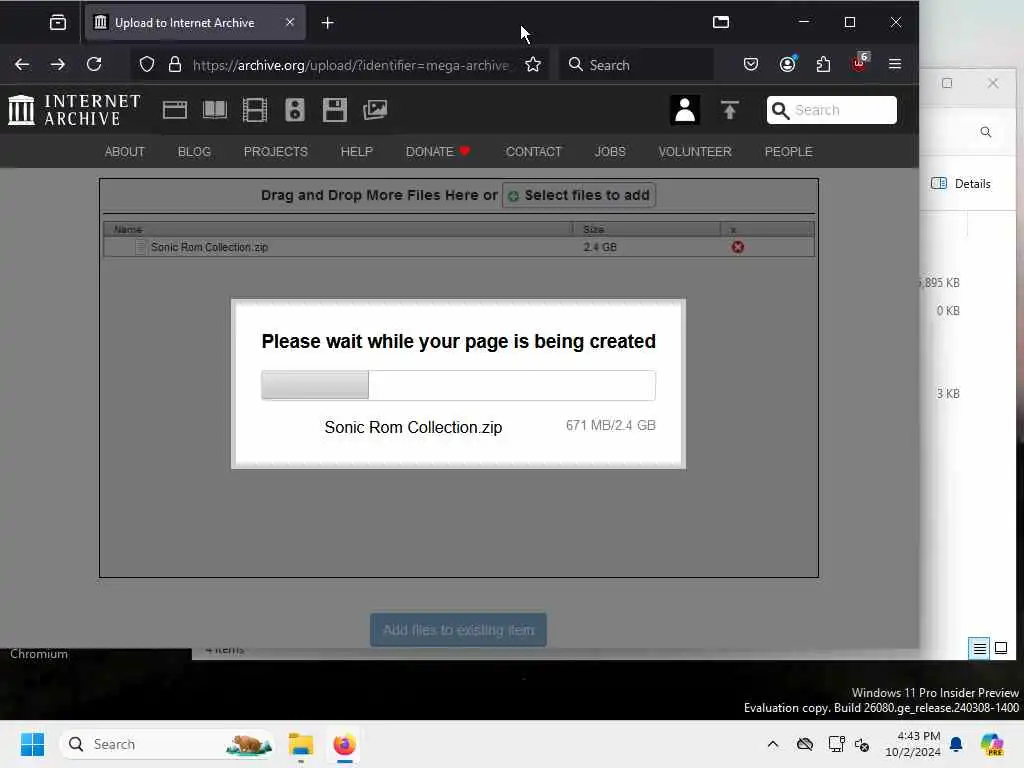The height and width of the screenshot is (768, 1024).
Task: Open the CONTACT navigation link
Action: tap(533, 152)
